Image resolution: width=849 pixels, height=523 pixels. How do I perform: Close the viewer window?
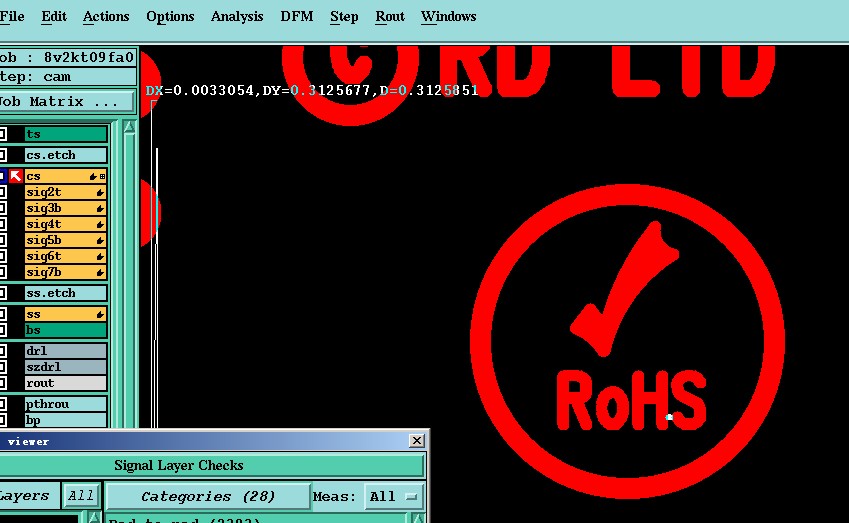(x=416, y=441)
